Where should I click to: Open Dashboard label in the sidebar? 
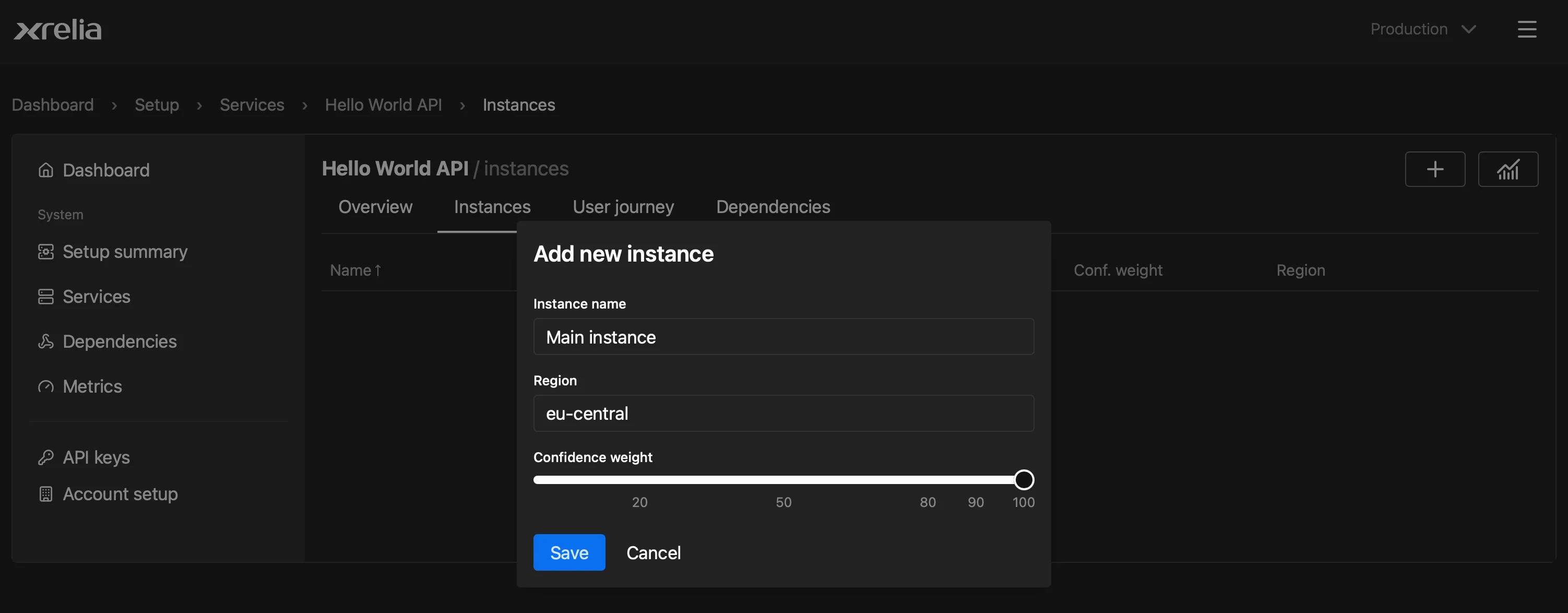[106, 170]
